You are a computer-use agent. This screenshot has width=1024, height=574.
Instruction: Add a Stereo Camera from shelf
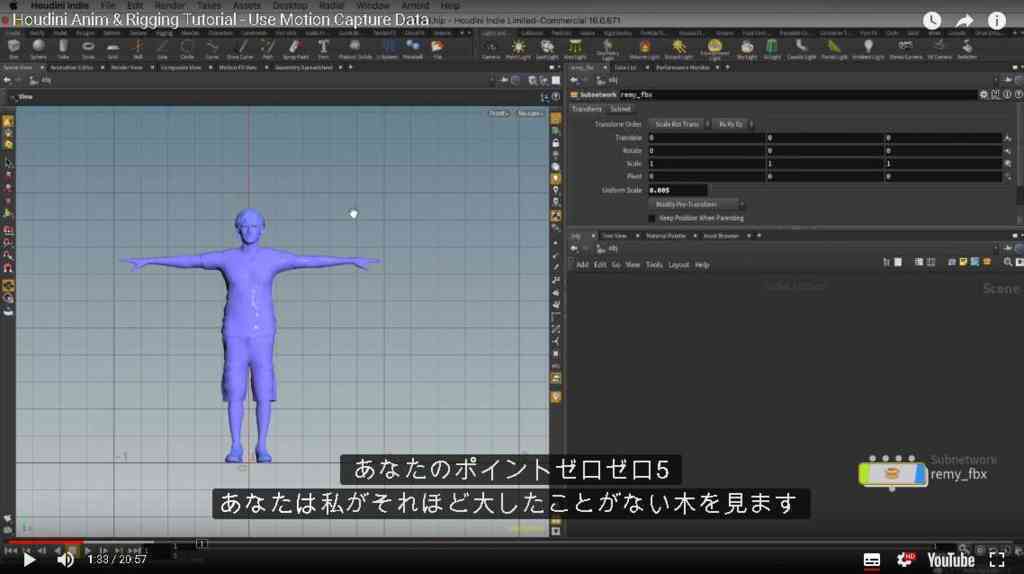coord(905,49)
